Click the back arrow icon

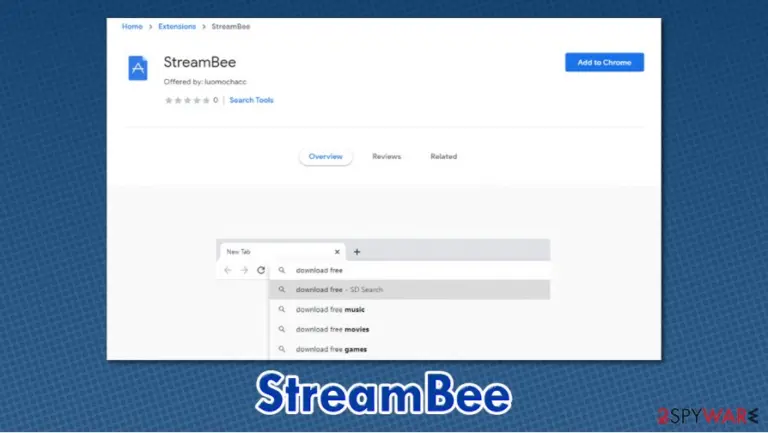click(228, 270)
